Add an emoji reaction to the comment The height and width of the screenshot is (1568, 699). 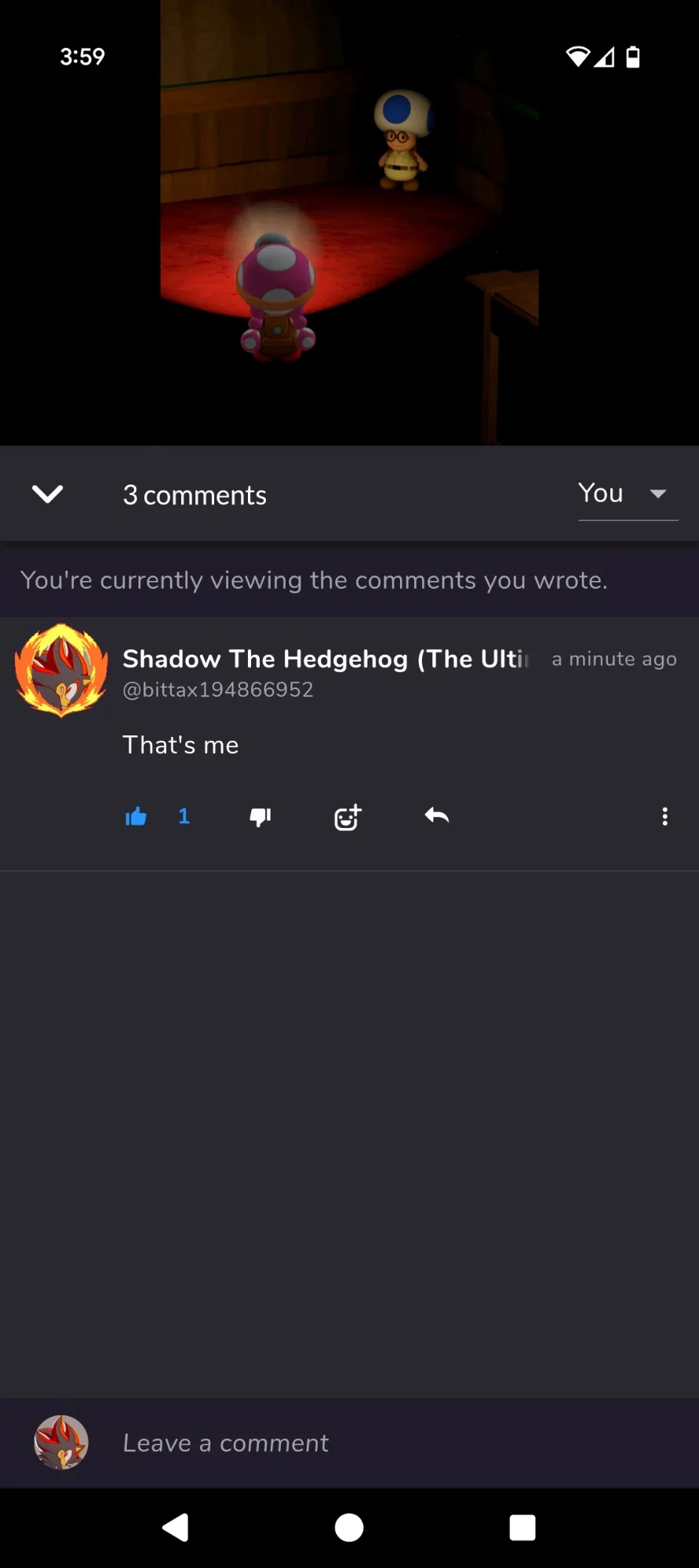point(348,817)
